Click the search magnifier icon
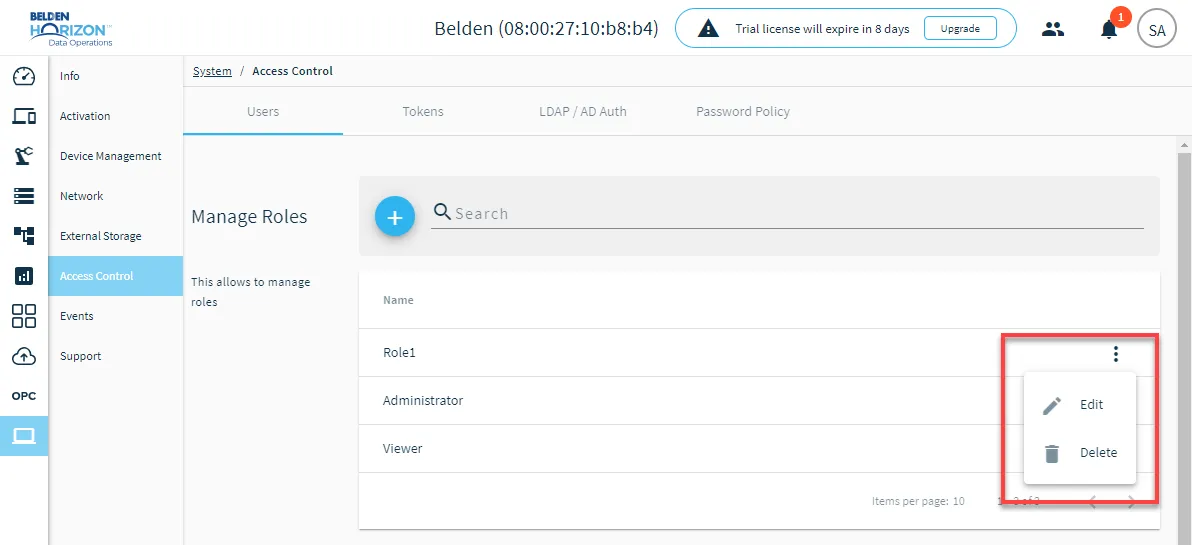Viewport: 1192px width, 545px height. click(442, 212)
